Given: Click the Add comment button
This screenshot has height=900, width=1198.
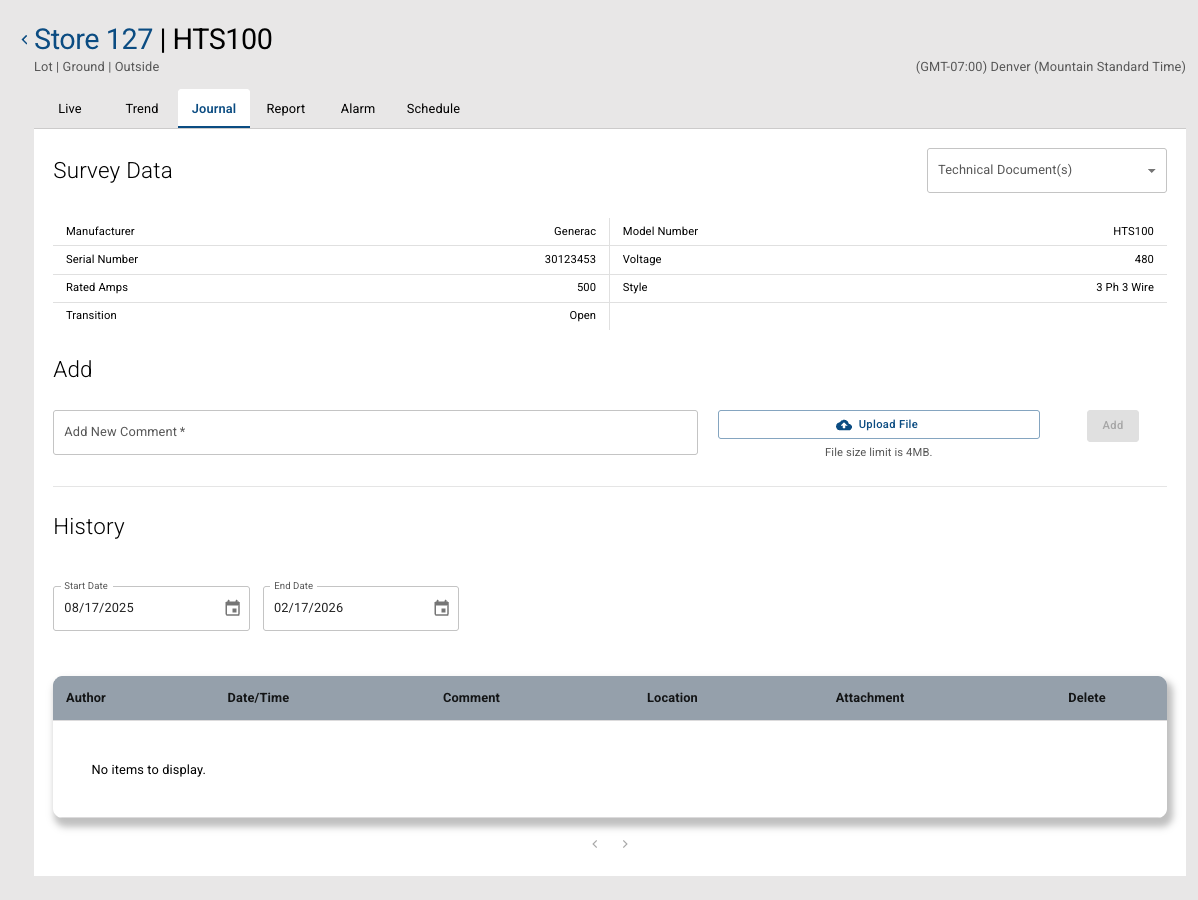Looking at the screenshot, I should (x=1112, y=425).
